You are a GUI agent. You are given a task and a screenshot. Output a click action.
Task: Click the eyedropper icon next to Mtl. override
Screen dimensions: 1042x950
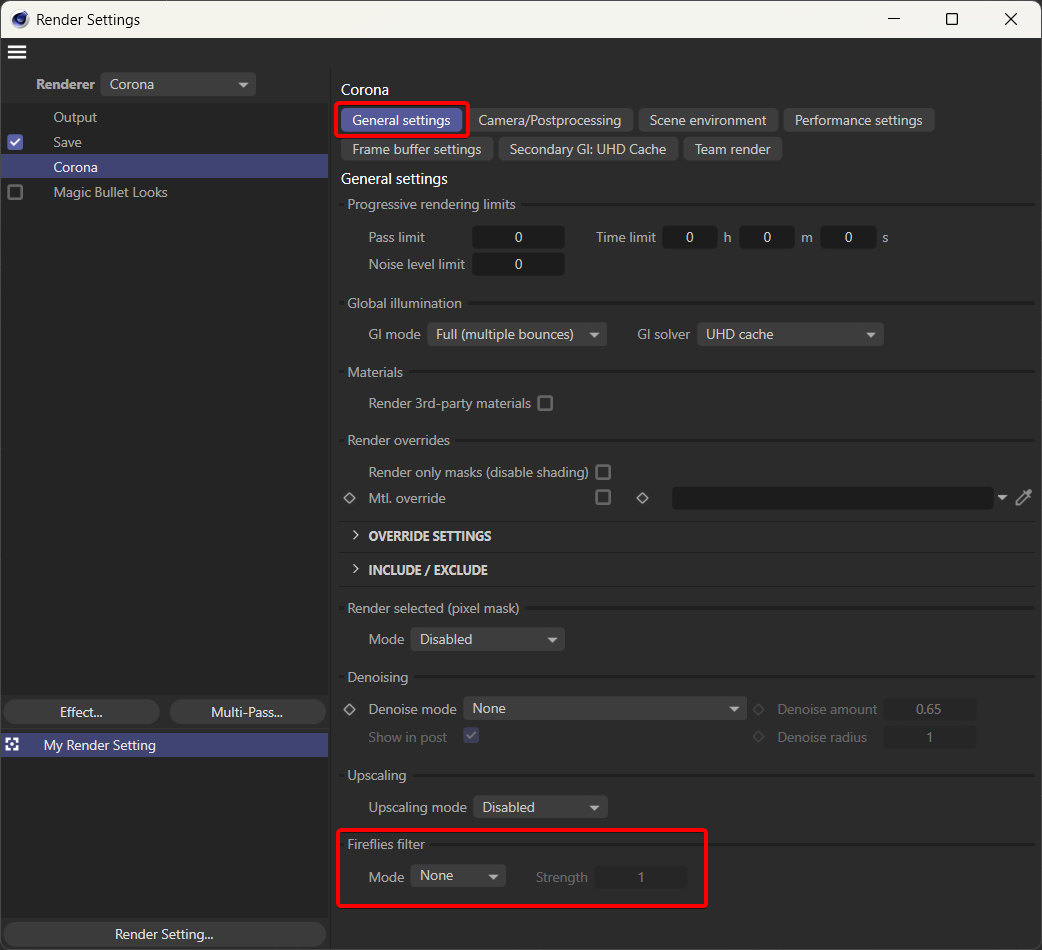click(x=1023, y=498)
